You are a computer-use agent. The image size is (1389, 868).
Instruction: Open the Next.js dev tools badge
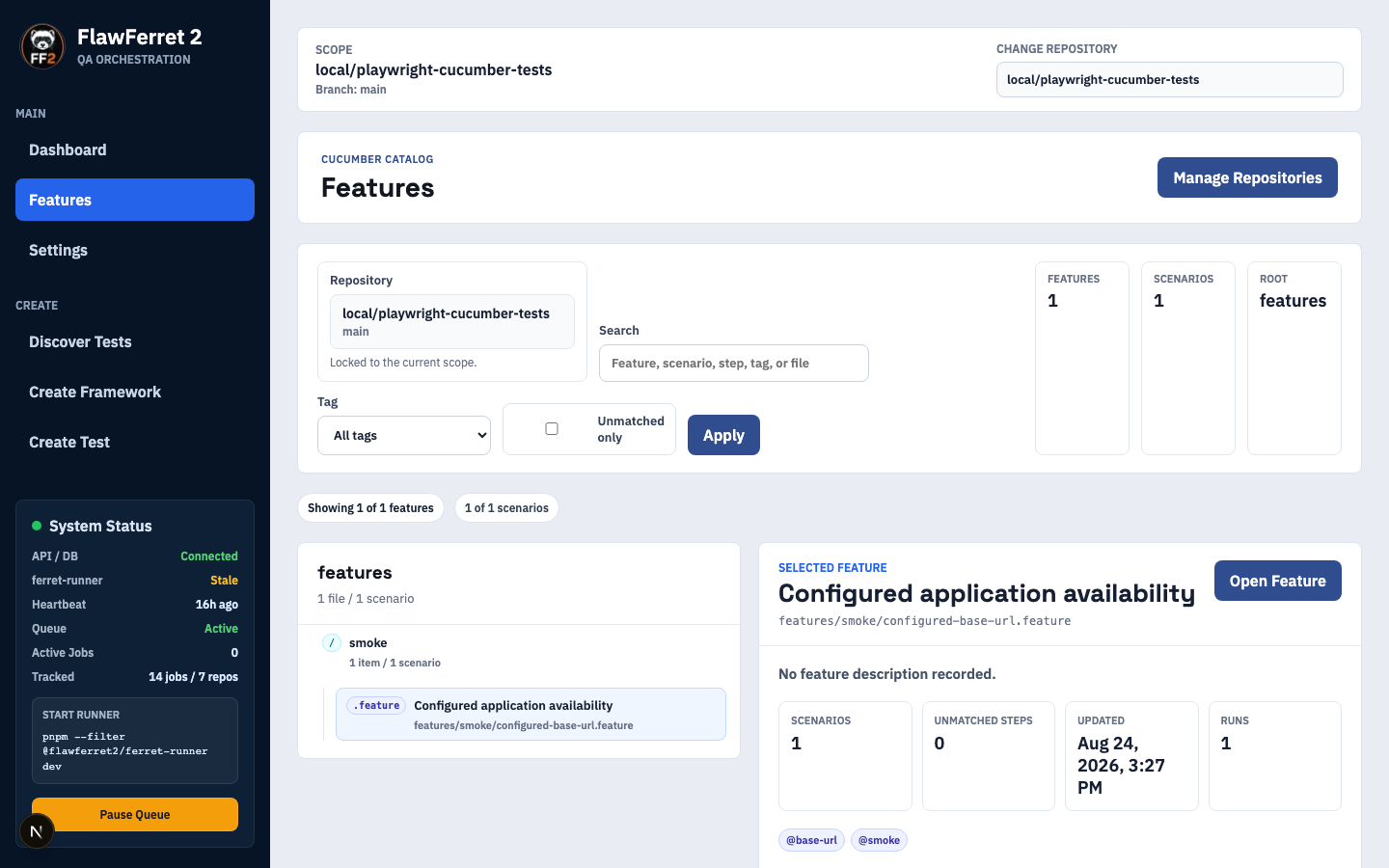[37, 831]
